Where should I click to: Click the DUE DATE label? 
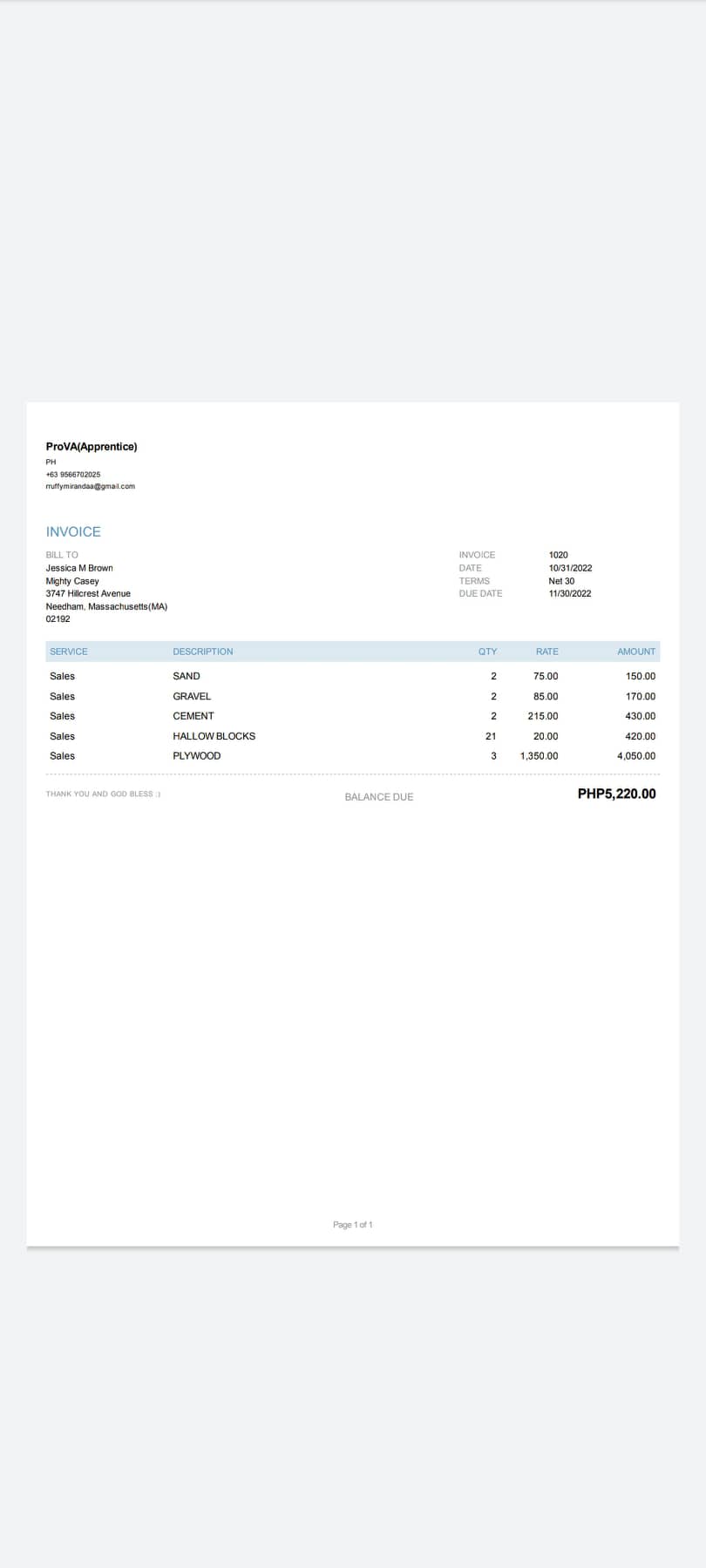tap(481, 593)
